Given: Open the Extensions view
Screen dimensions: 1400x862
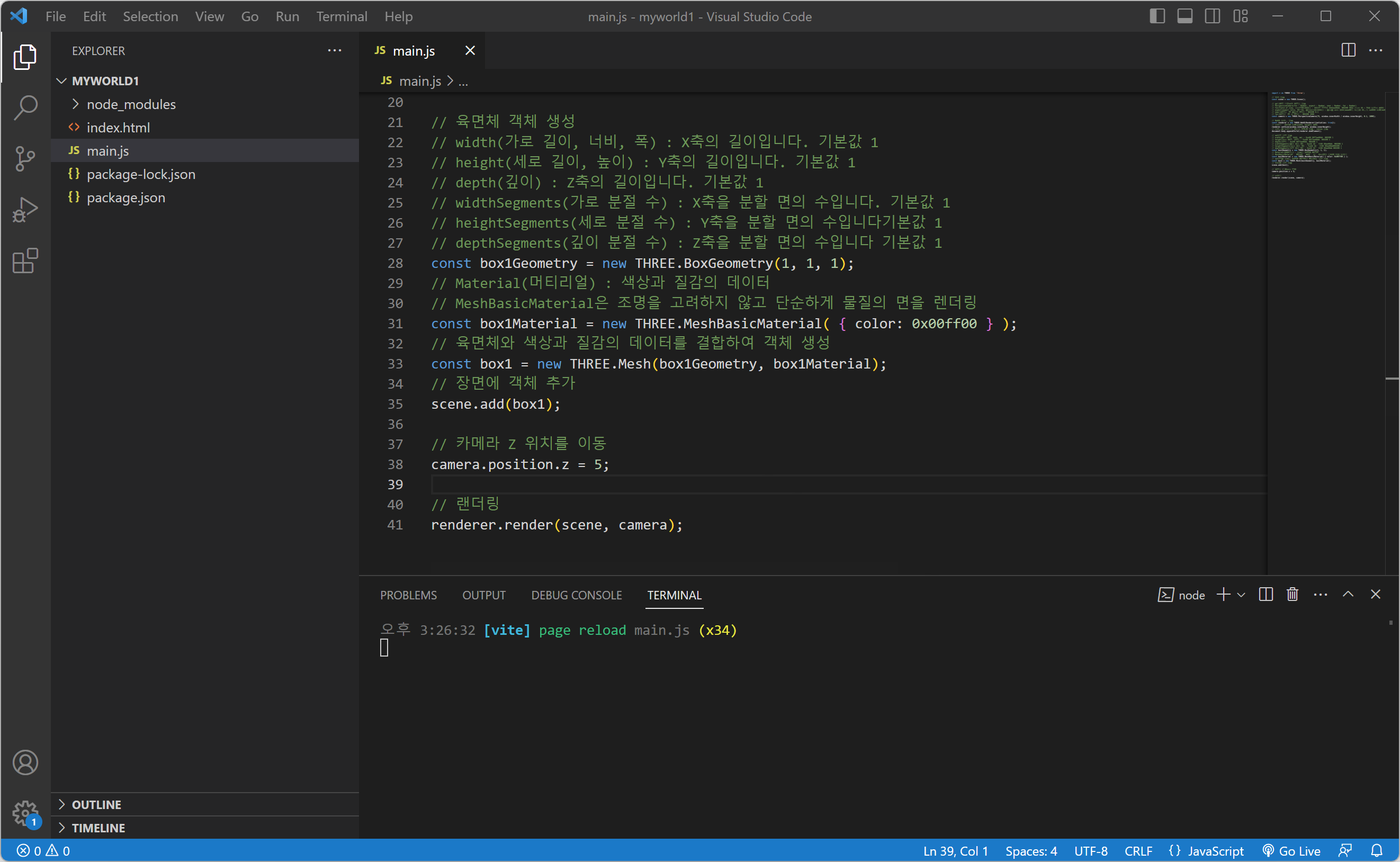Looking at the screenshot, I should point(25,261).
